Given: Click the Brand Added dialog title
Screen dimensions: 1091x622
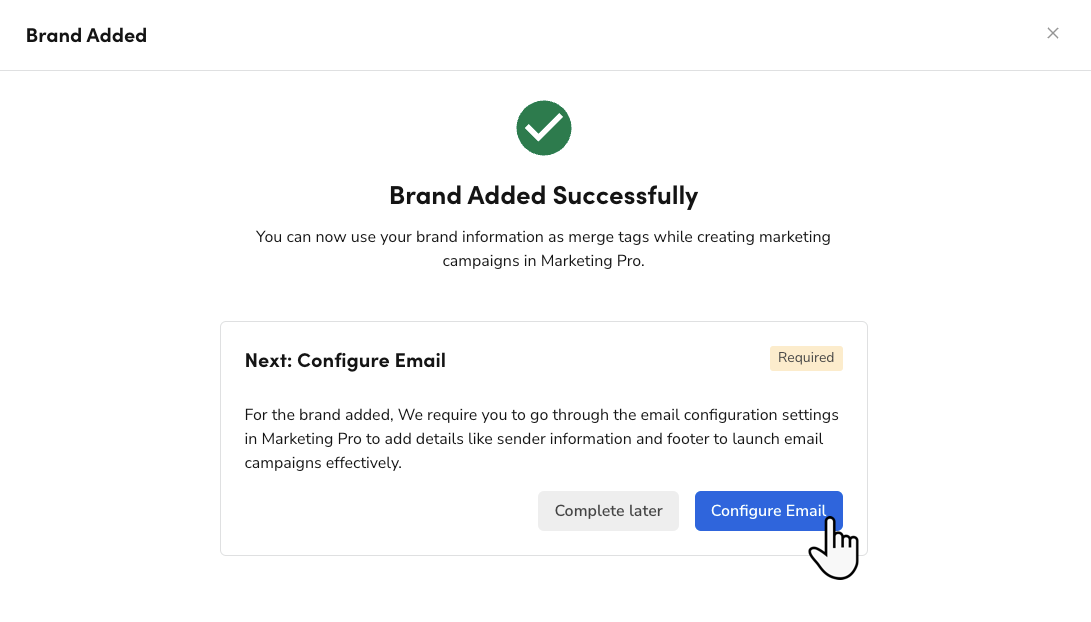Looking at the screenshot, I should point(86,35).
